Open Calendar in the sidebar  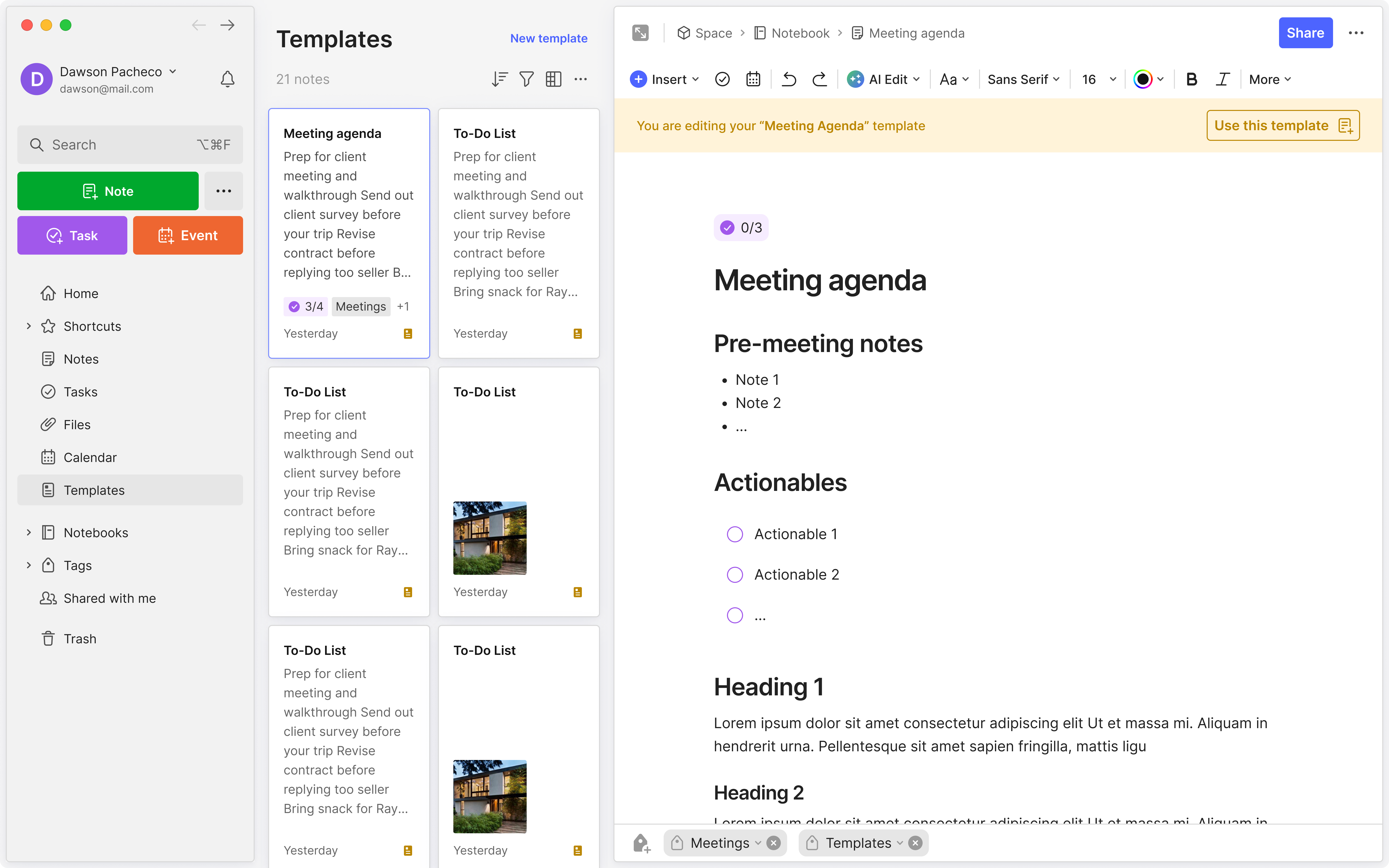pyautogui.click(x=90, y=458)
